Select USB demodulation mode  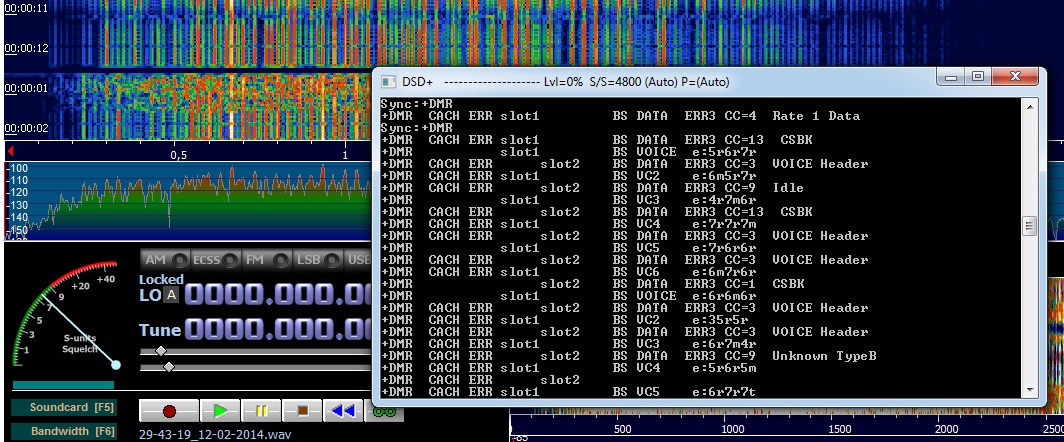tap(358, 260)
